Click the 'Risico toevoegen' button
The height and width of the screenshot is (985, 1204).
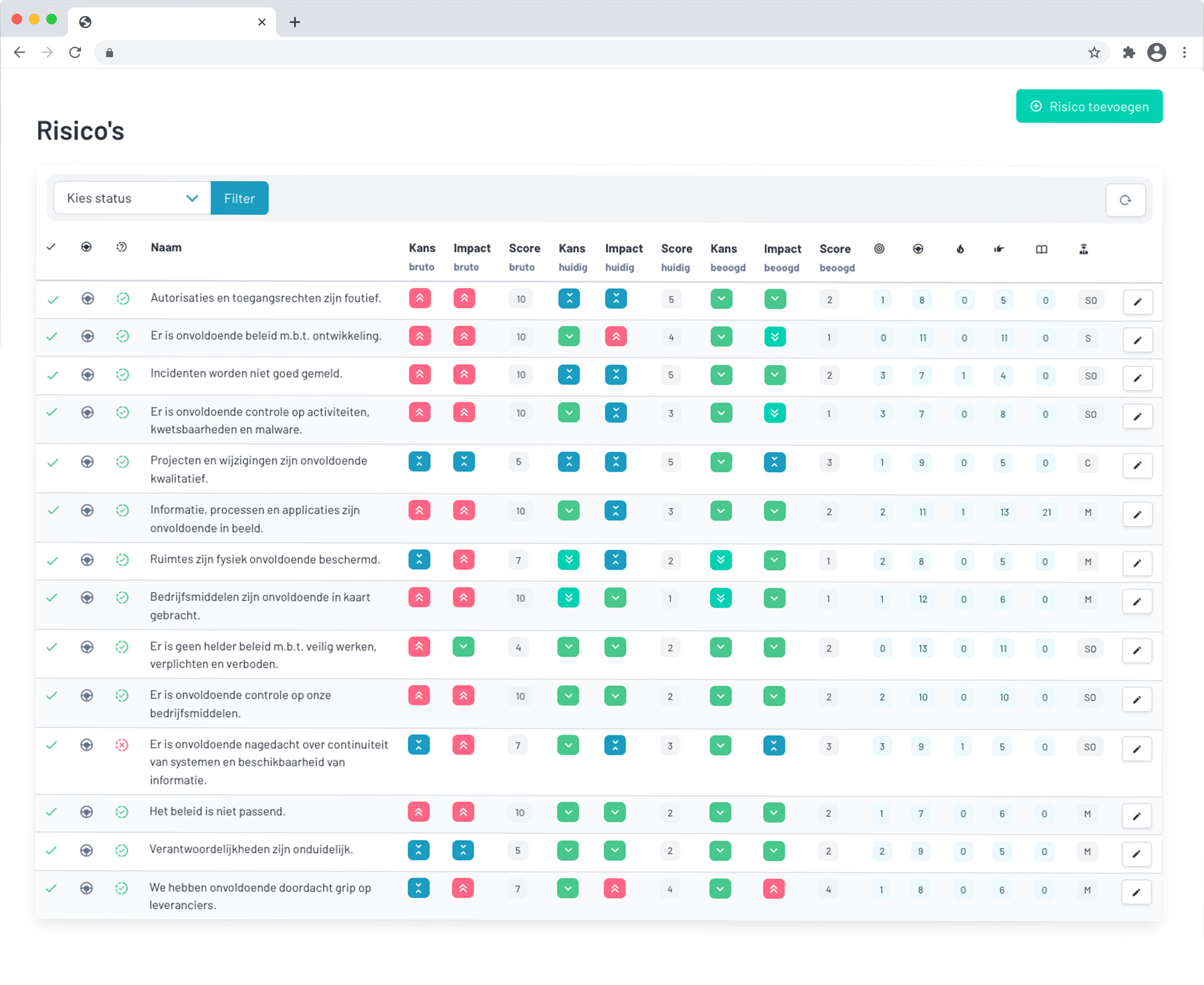click(1089, 106)
